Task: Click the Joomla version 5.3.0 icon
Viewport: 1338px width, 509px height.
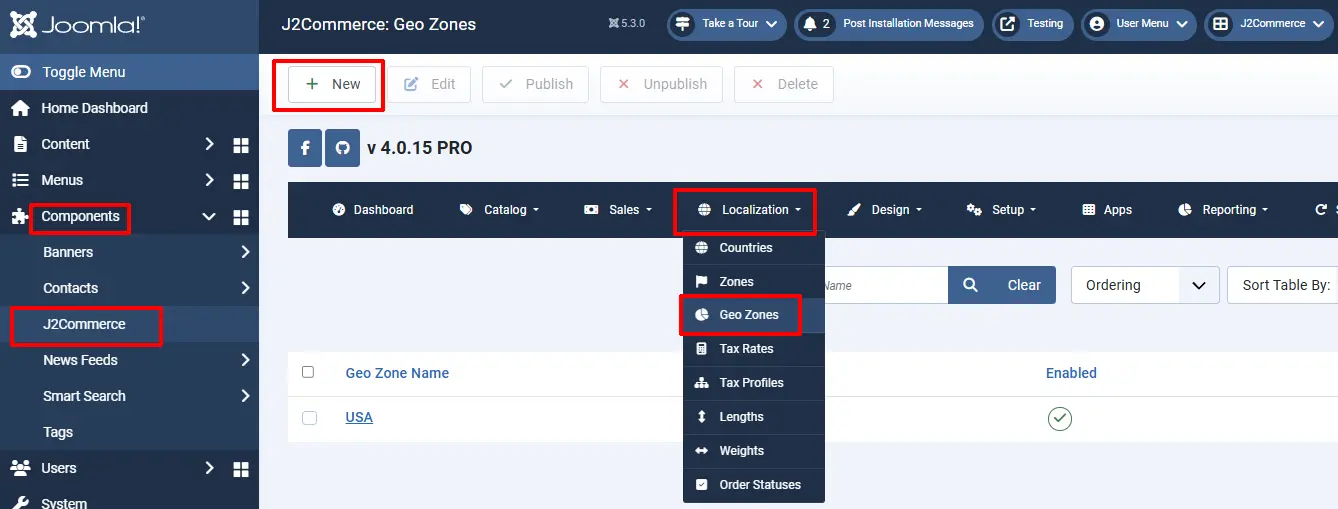Action: (613, 23)
